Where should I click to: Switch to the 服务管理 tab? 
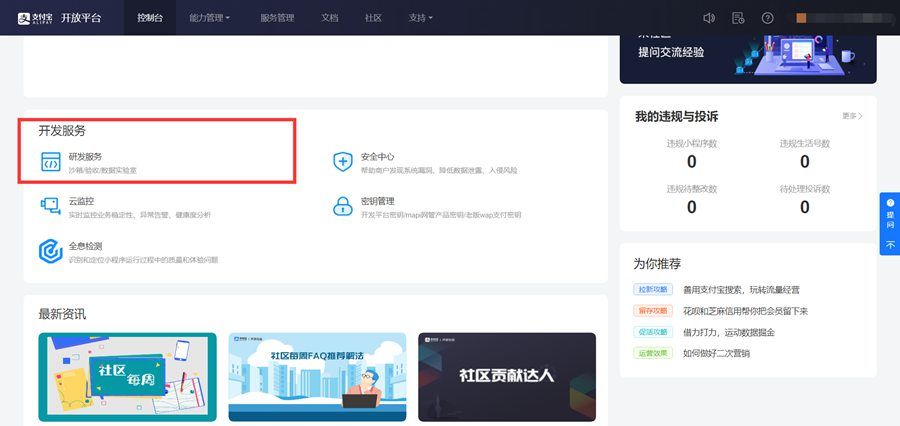coord(277,18)
